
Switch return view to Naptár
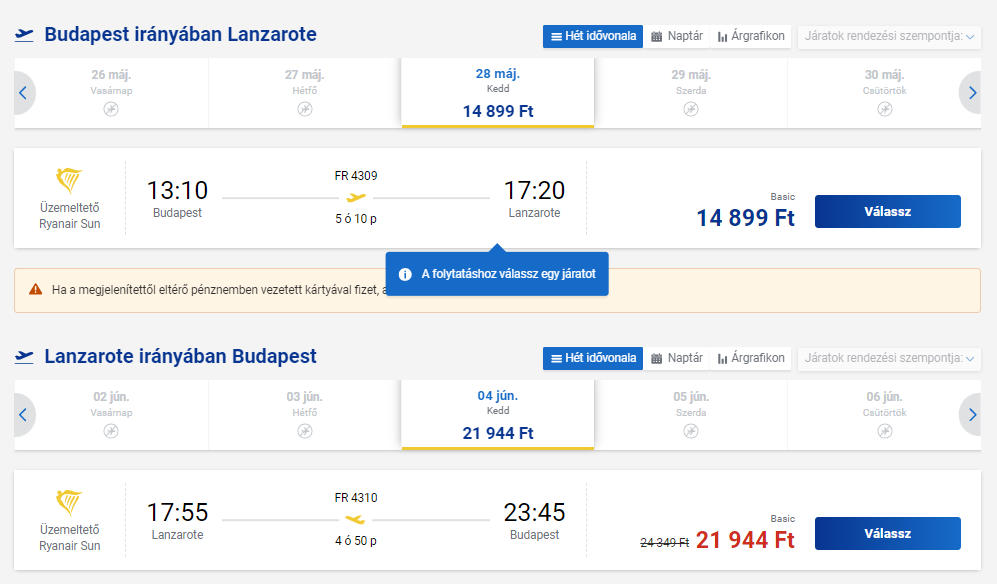tap(677, 357)
